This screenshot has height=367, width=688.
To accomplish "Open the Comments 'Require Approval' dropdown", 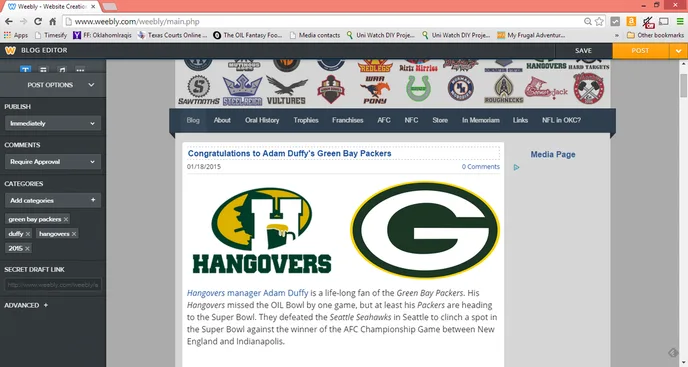I will pos(53,162).
